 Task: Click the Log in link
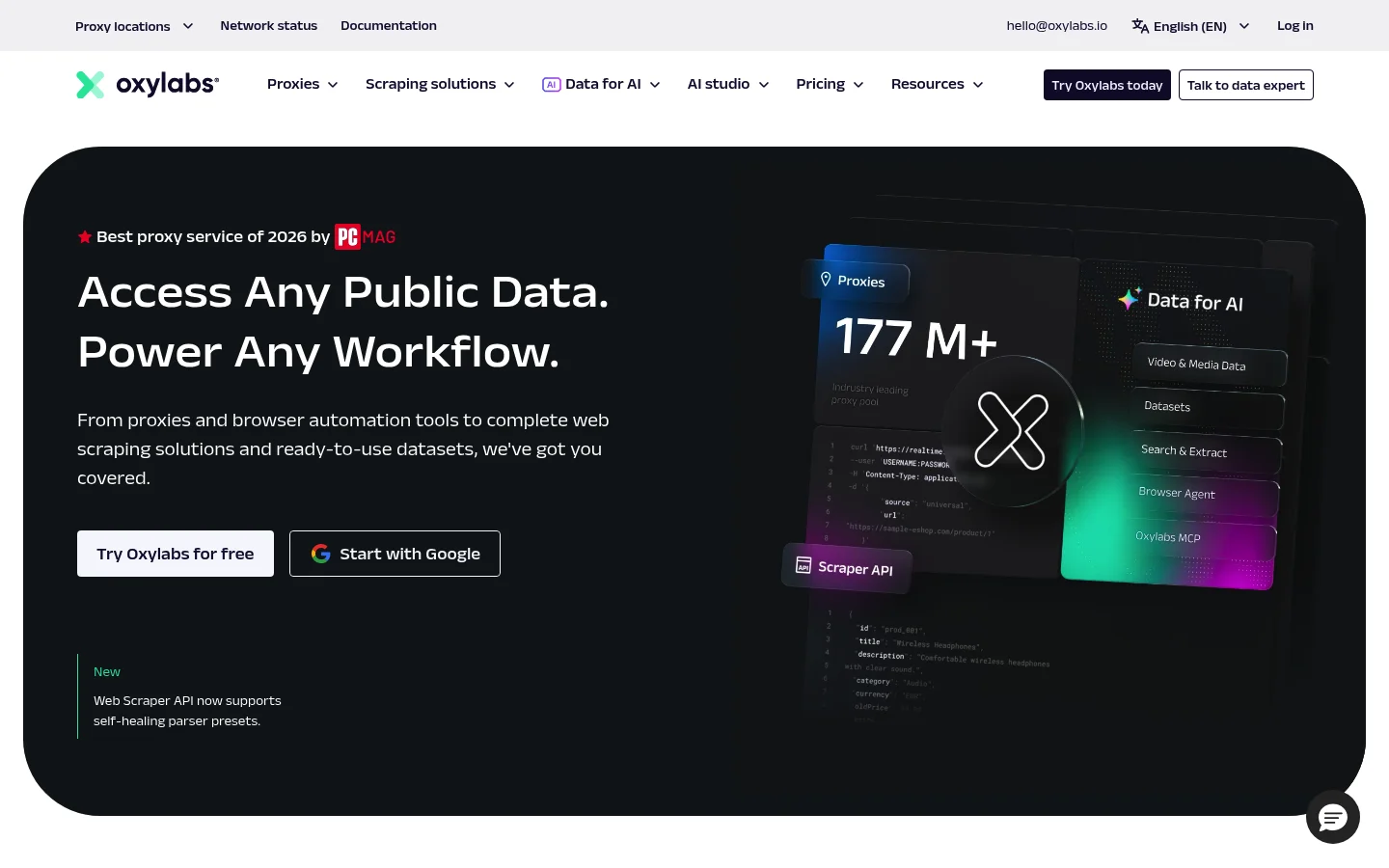(x=1295, y=26)
